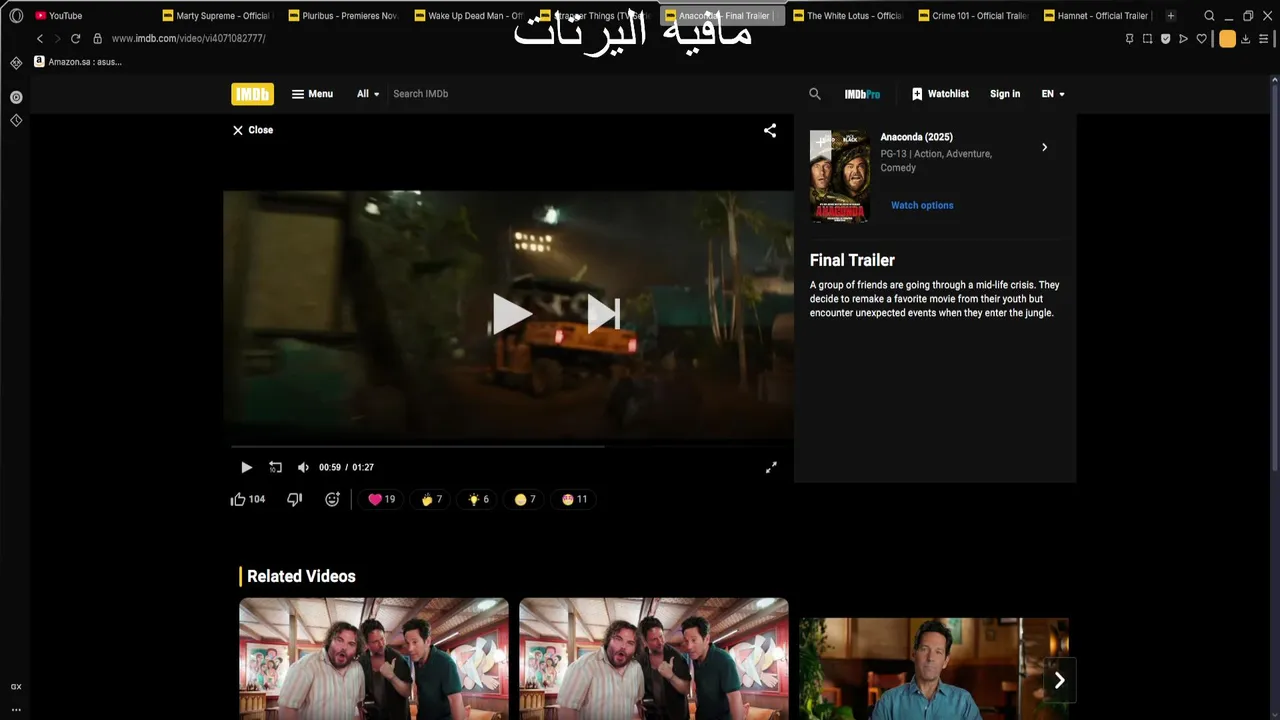
Task: Open browser downloads icon
Action: pos(1245,39)
